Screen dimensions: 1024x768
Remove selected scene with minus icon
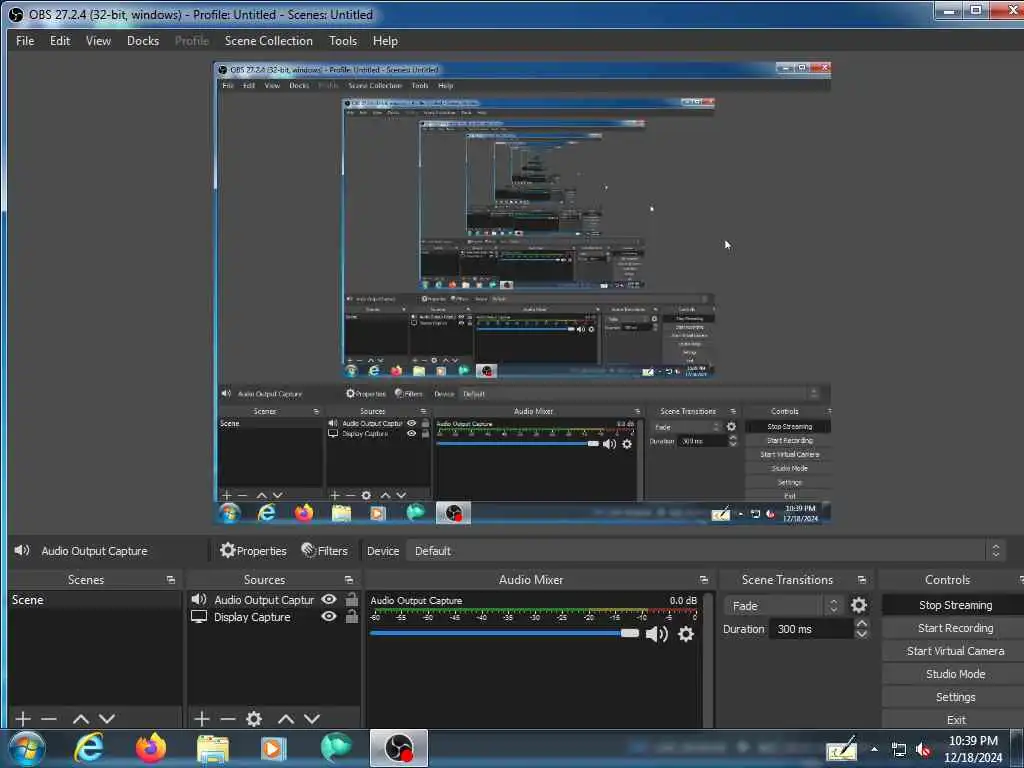coord(49,719)
